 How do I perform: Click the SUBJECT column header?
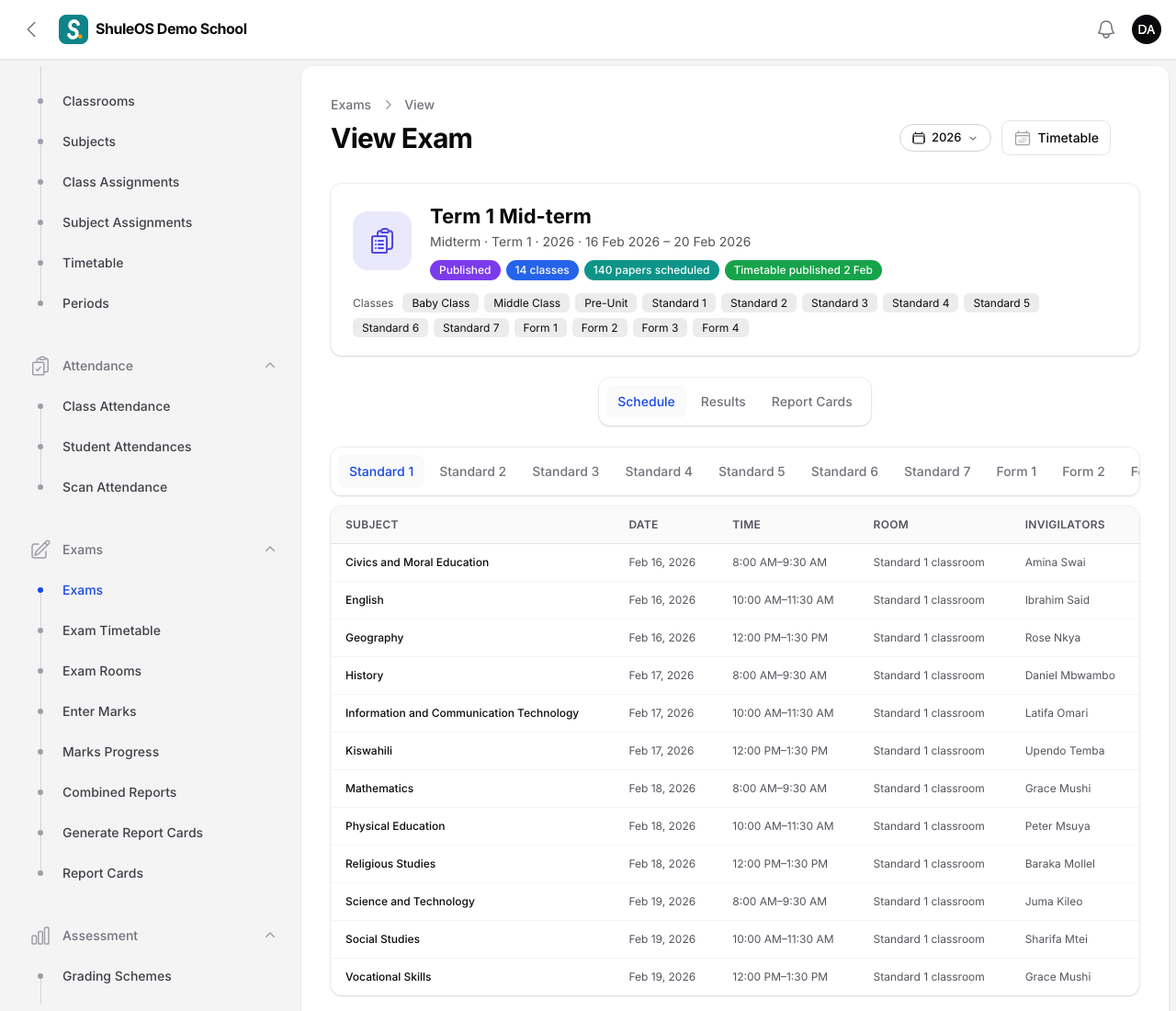pyautogui.click(x=371, y=525)
